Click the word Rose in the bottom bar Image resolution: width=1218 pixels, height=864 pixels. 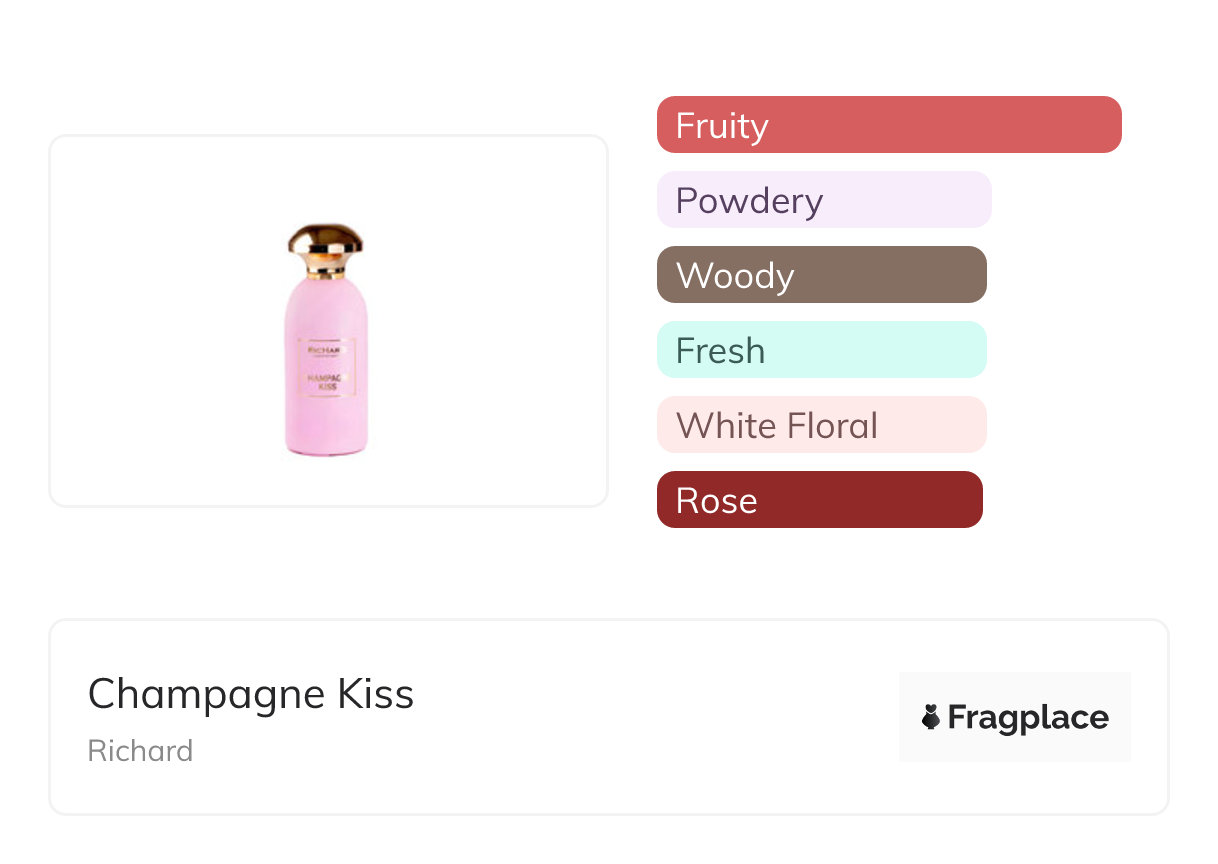point(716,501)
